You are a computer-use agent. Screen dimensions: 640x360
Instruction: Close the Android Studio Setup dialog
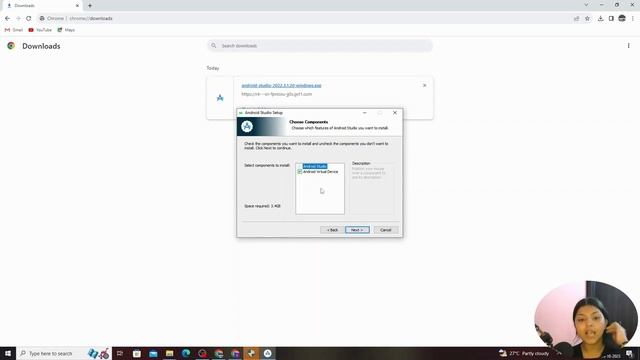[x=395, y=113]
